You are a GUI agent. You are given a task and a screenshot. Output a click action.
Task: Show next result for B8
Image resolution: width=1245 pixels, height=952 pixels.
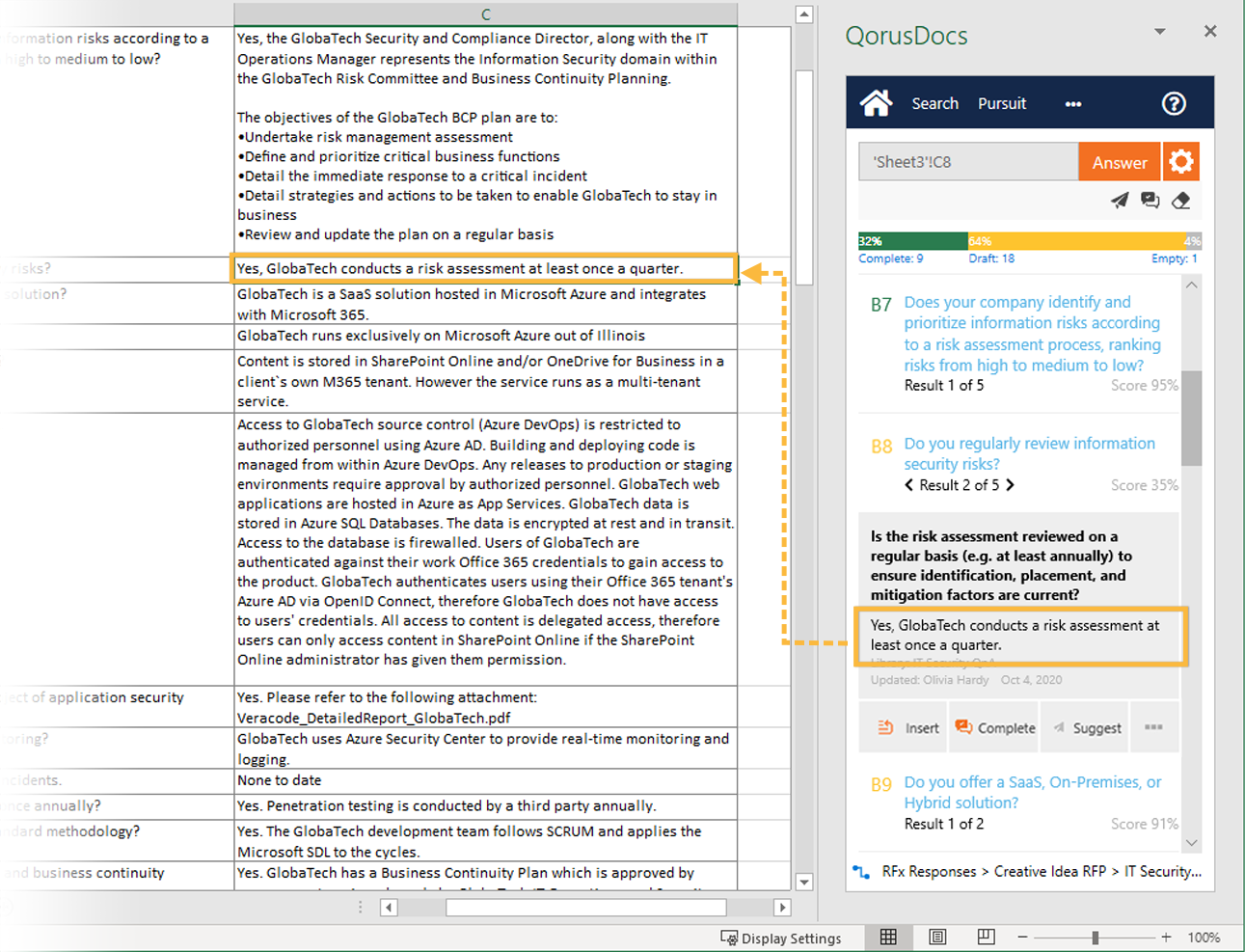click(x=1010, y=485)
